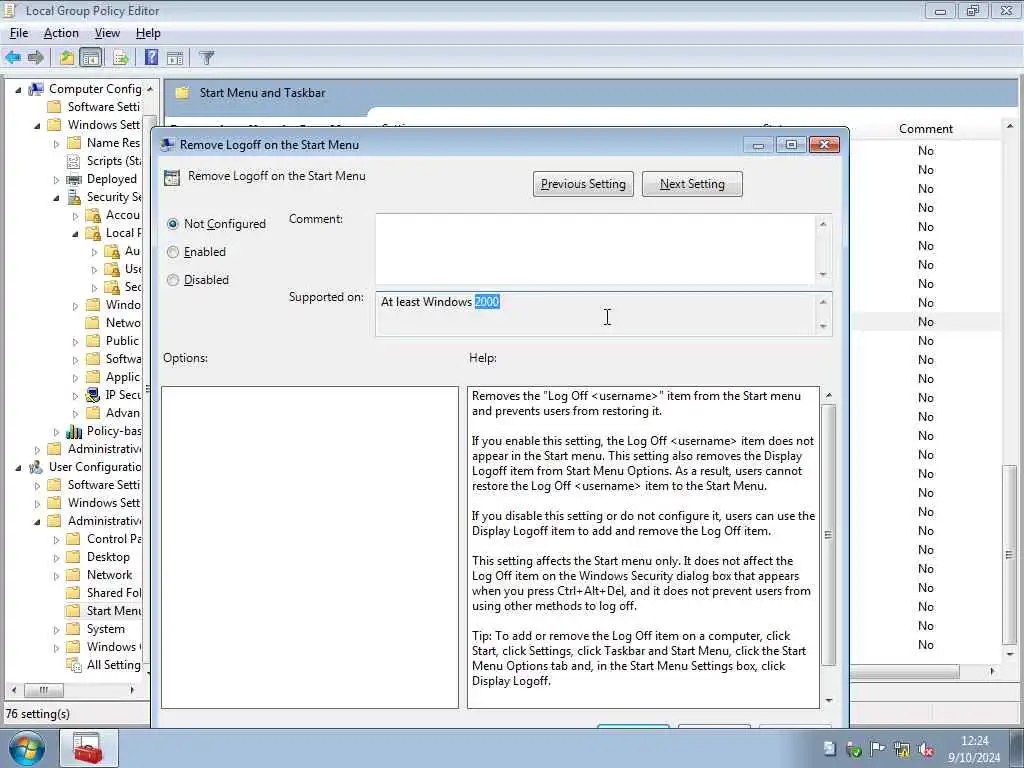Click the Scripts tree item icon
The width and height of the screenshot is (1024, 768).
pyautogui.click(x=74, y=161)
